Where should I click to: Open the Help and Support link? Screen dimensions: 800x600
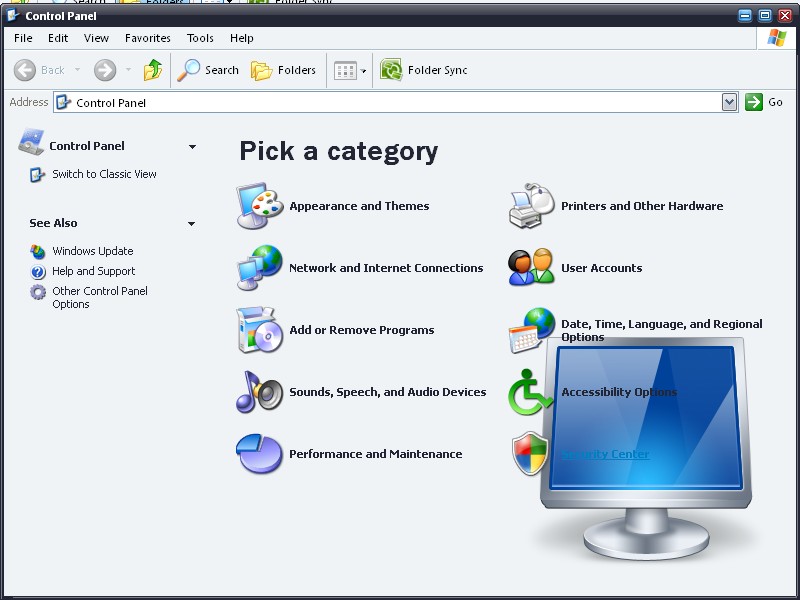point(93,271)
